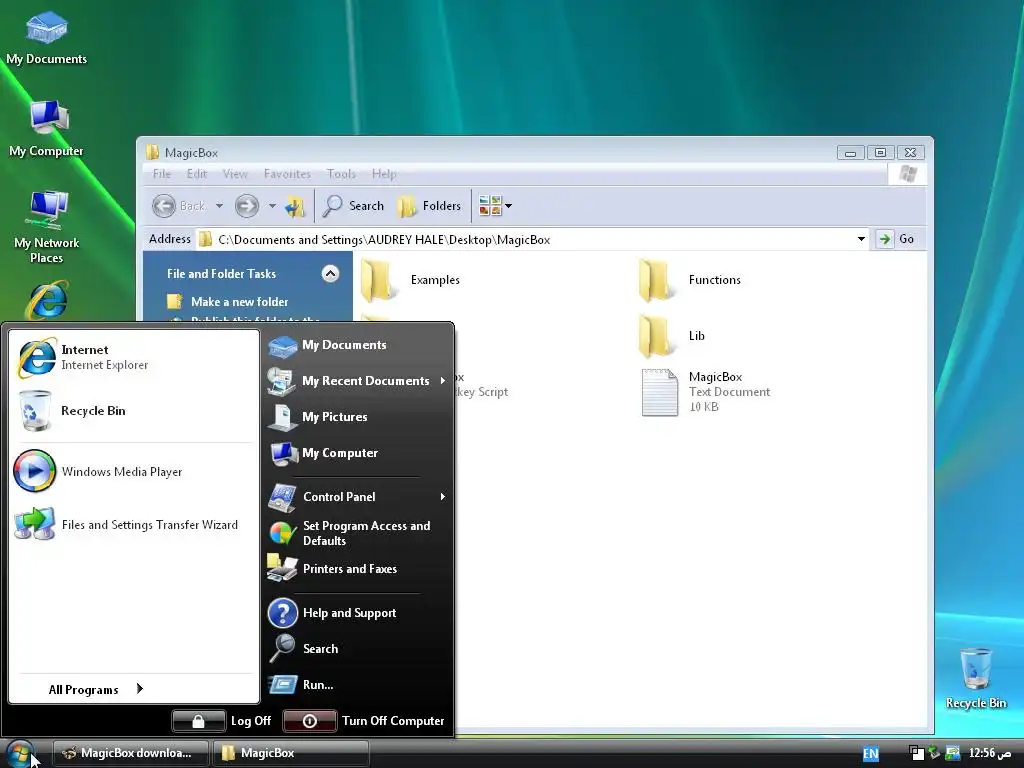Open the Tools menu
This screenshot has height=768, width=1024.
pyautogui.click(x=341, y=174)
